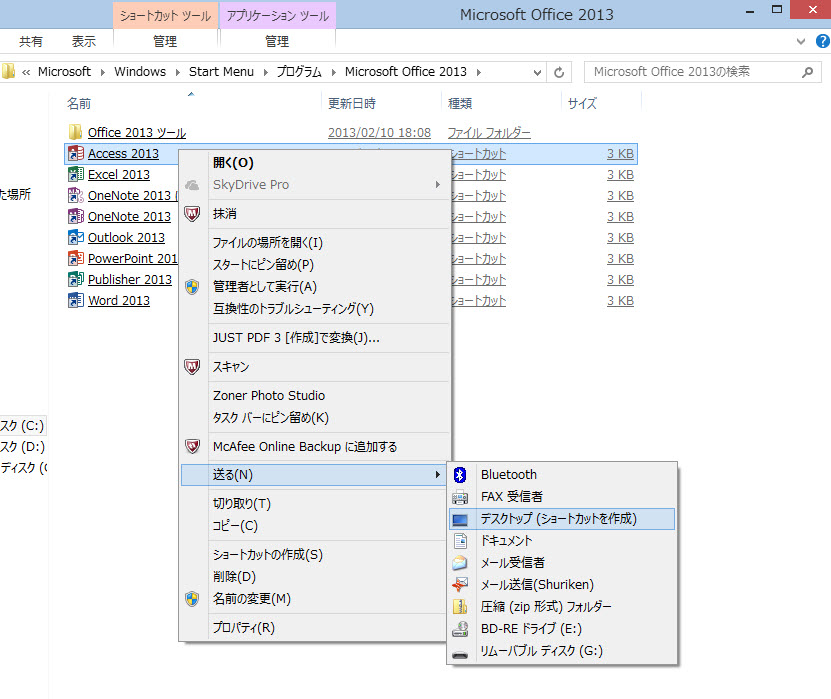
Task: Click the FAX 受信者 fax machine icon
Action: 460,497
